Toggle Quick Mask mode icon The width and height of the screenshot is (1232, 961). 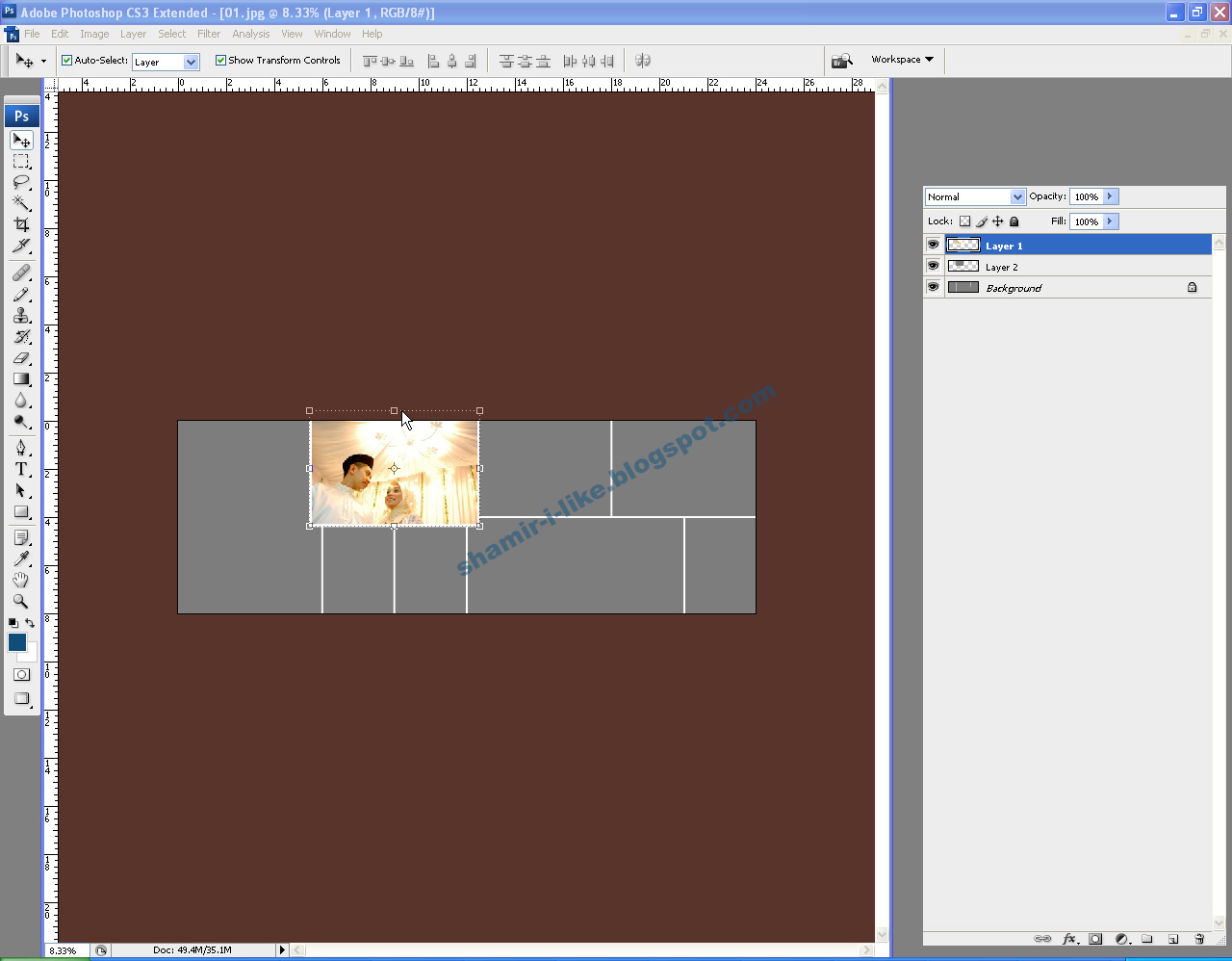21,675
